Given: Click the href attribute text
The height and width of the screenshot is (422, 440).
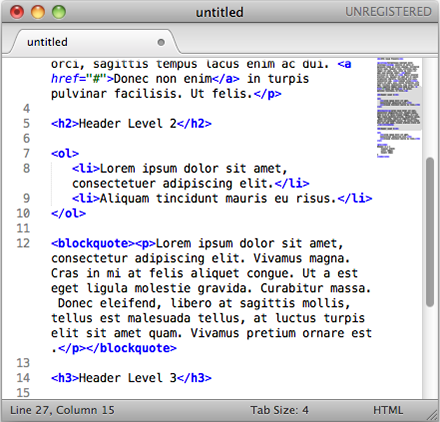Looking at the screenshot, I should 65,79.
